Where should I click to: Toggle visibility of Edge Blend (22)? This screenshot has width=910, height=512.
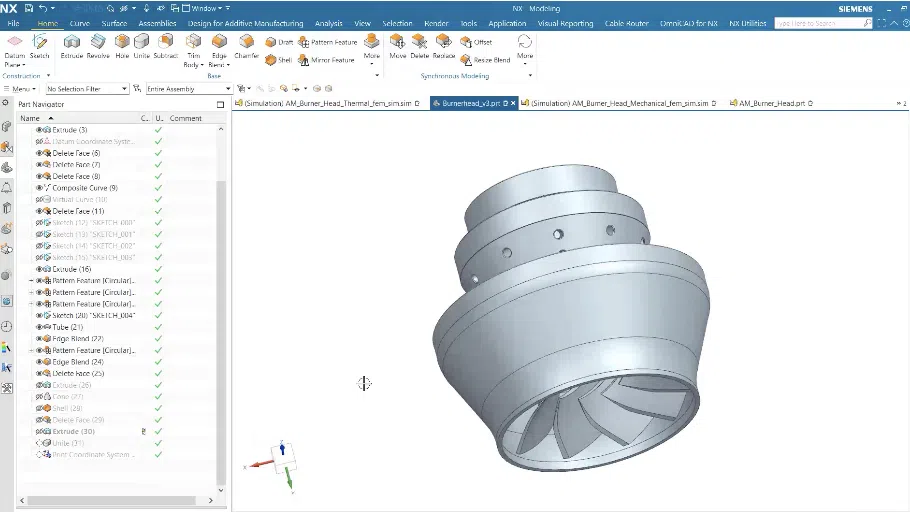pos(39,339)
